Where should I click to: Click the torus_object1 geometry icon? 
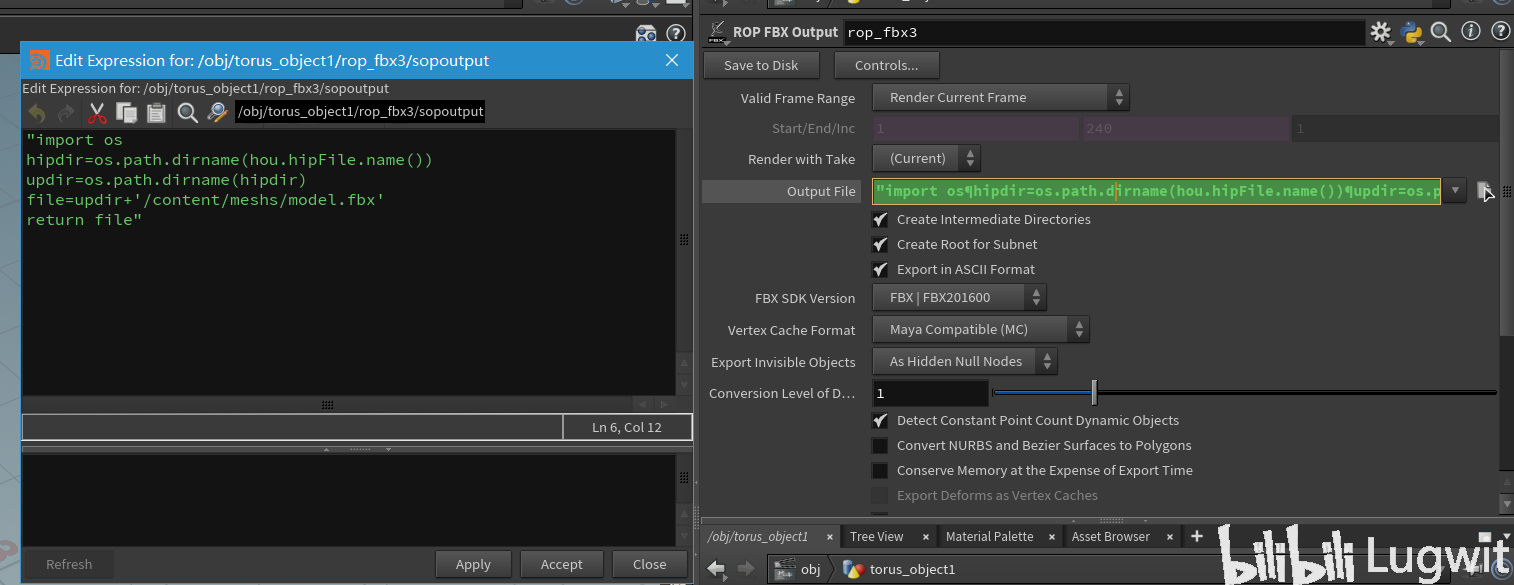point(853,569)
